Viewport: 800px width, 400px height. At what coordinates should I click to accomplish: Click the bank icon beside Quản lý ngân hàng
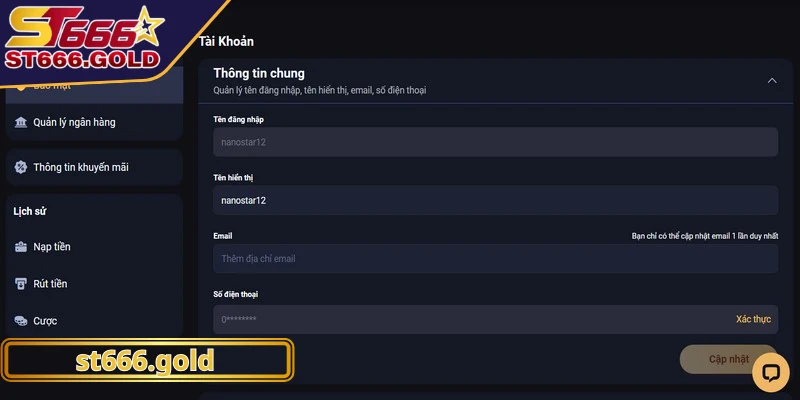pos(20,122)
